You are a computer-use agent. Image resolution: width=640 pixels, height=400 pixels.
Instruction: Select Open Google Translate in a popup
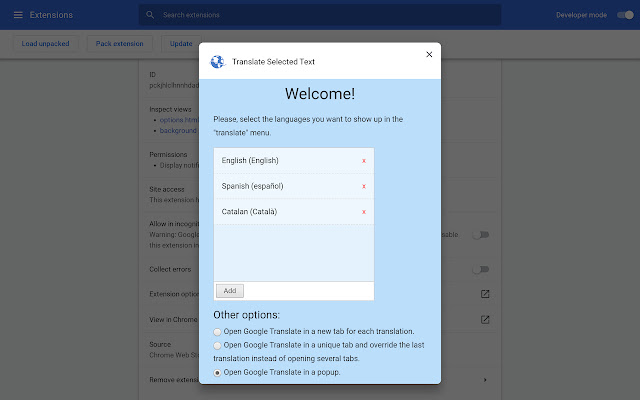click(x=217, y=373)
